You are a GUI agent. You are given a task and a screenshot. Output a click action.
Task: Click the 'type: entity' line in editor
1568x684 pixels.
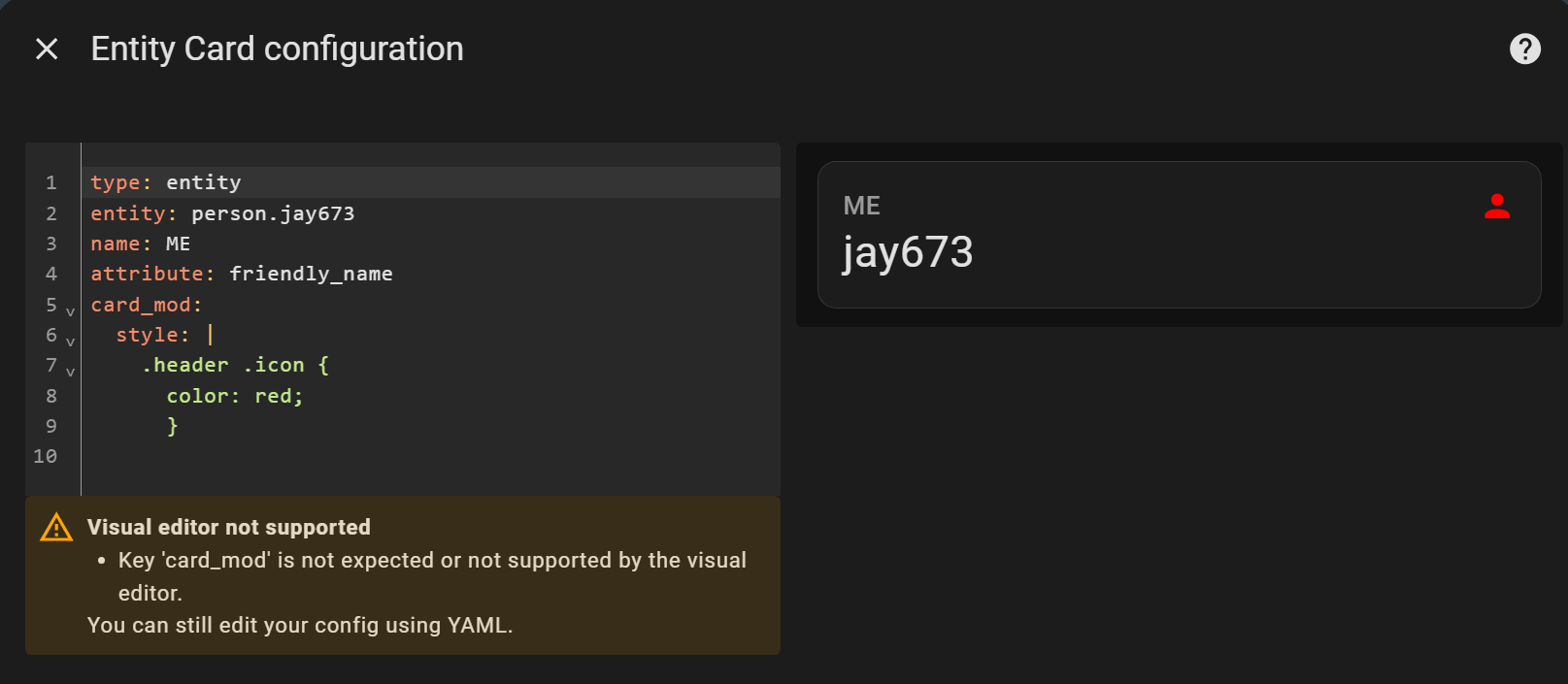pyautogui.click(x=165, y=182)
